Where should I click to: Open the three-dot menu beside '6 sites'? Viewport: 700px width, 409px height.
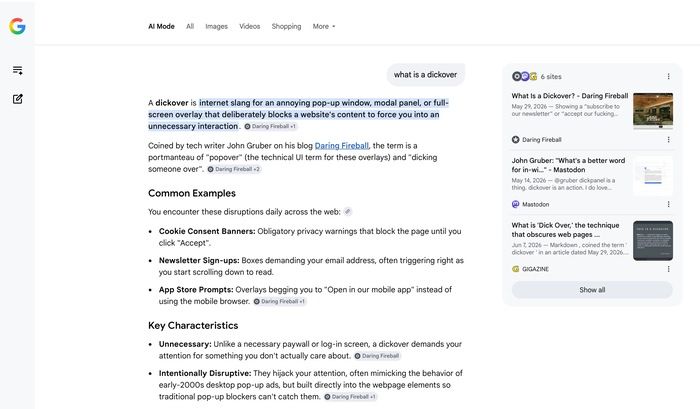tap(668, 76)
